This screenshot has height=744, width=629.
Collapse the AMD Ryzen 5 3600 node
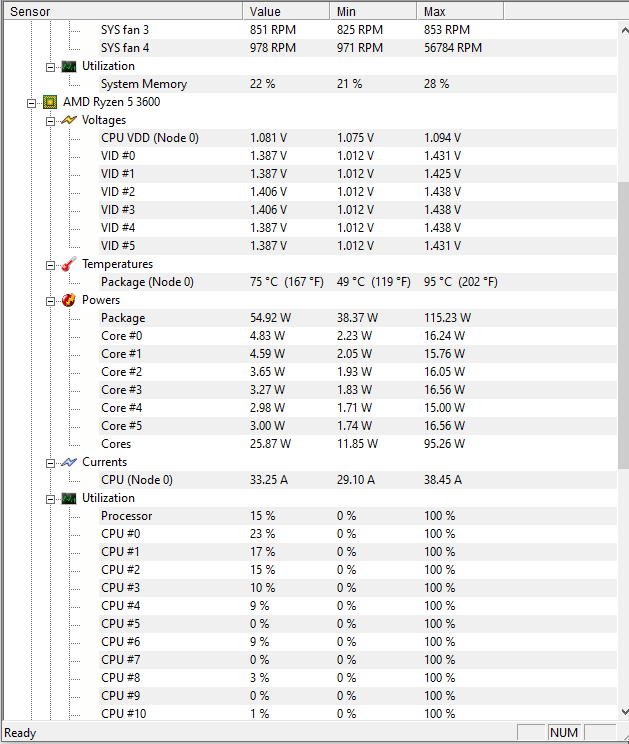pyautogui.click(x=31, y=103)
